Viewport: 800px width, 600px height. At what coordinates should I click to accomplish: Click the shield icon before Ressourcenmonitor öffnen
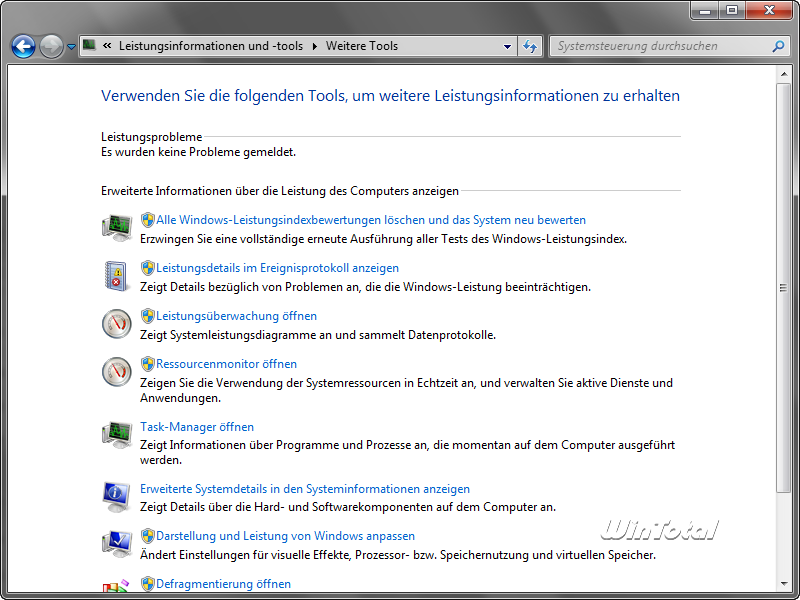147,364
